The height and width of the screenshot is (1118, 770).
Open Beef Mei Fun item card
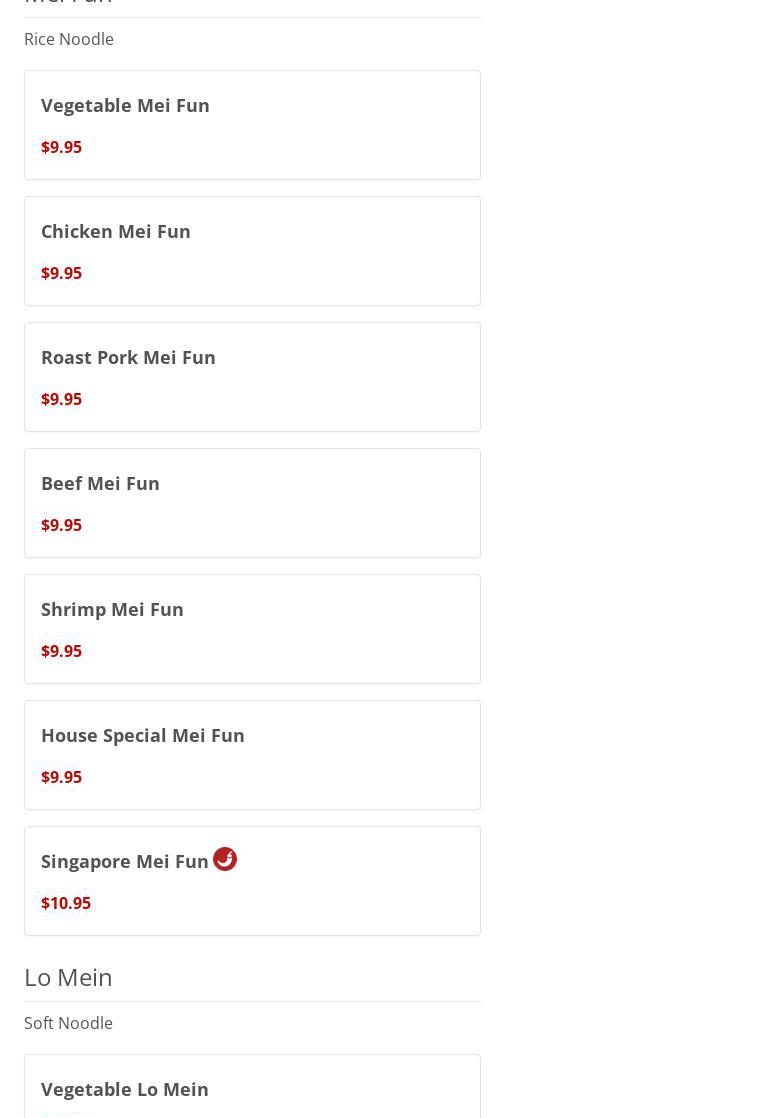[x=252, y=503]
